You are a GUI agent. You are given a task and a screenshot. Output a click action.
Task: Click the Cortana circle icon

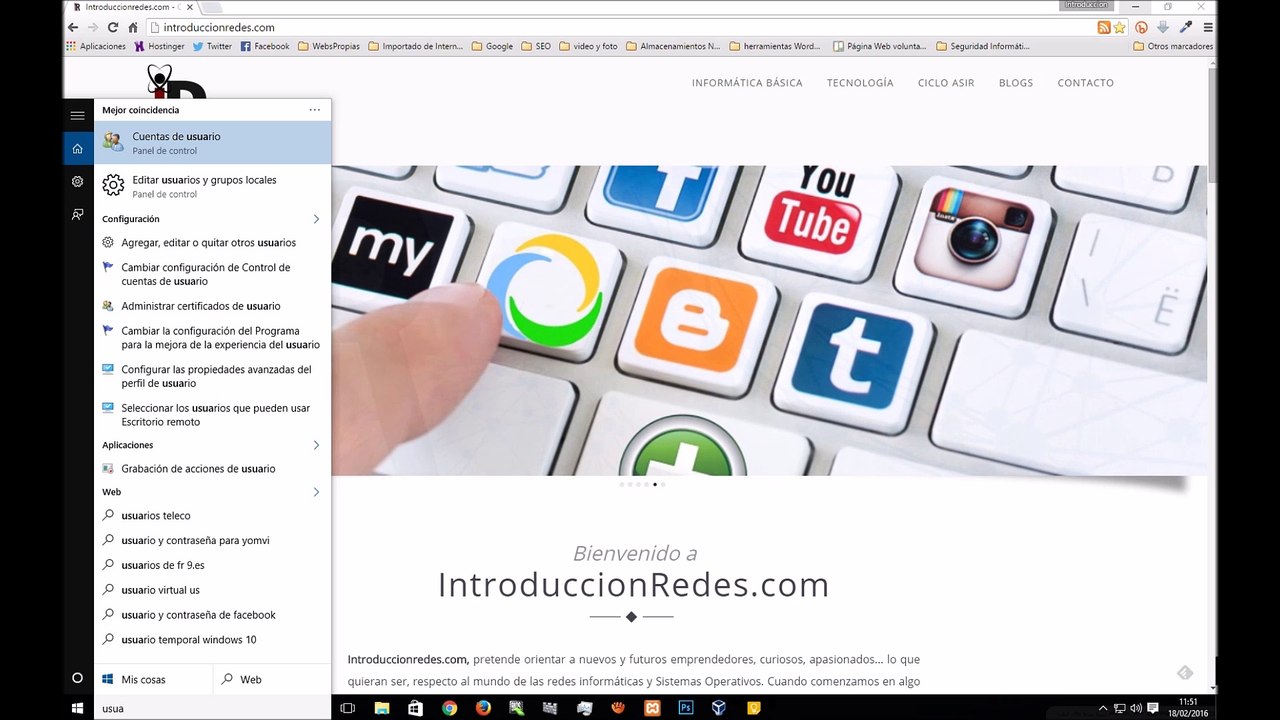click(x=77, y=678)
